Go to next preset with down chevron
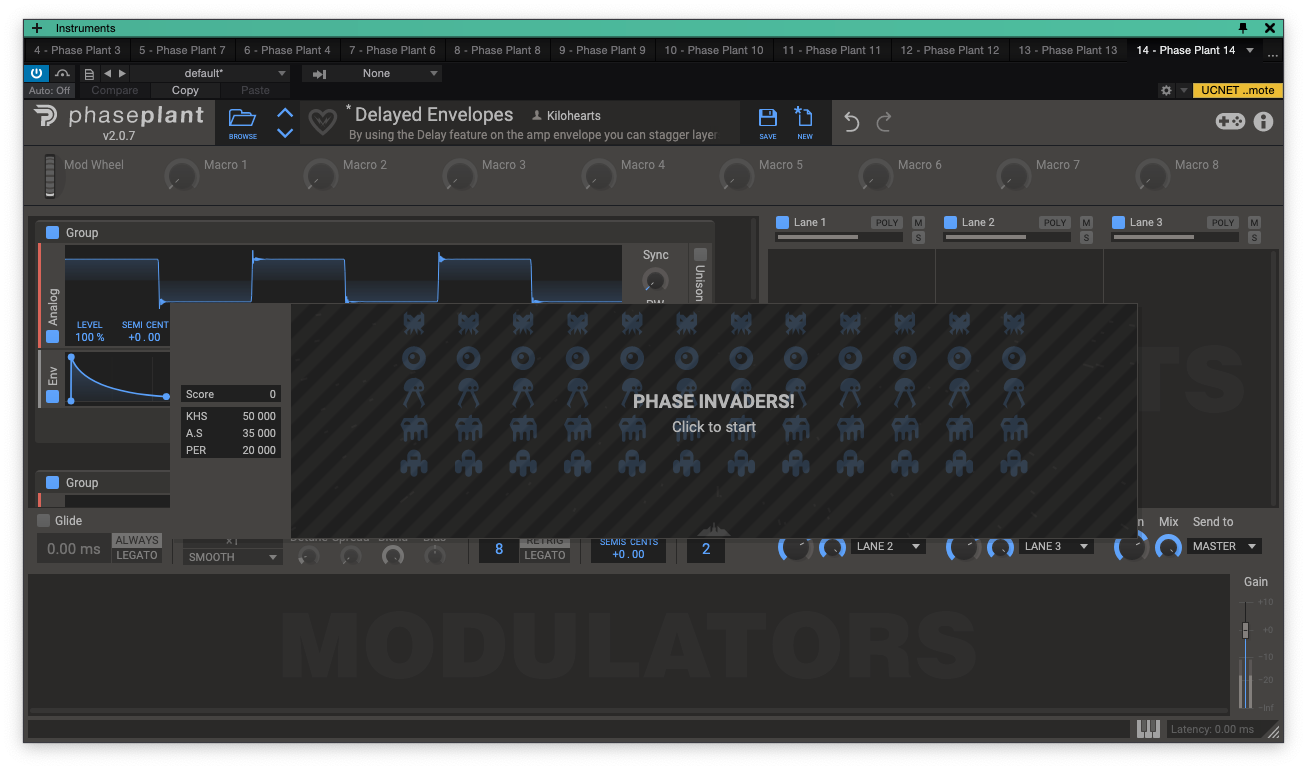The height and width of the screenshot is (770, 1307). pos(285,133)
